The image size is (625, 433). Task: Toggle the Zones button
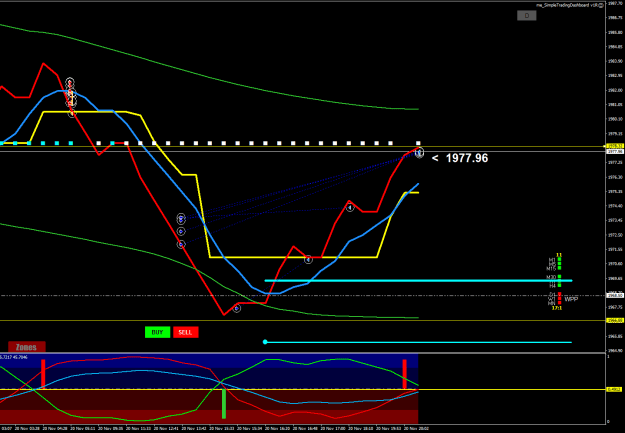click(27, 347)
